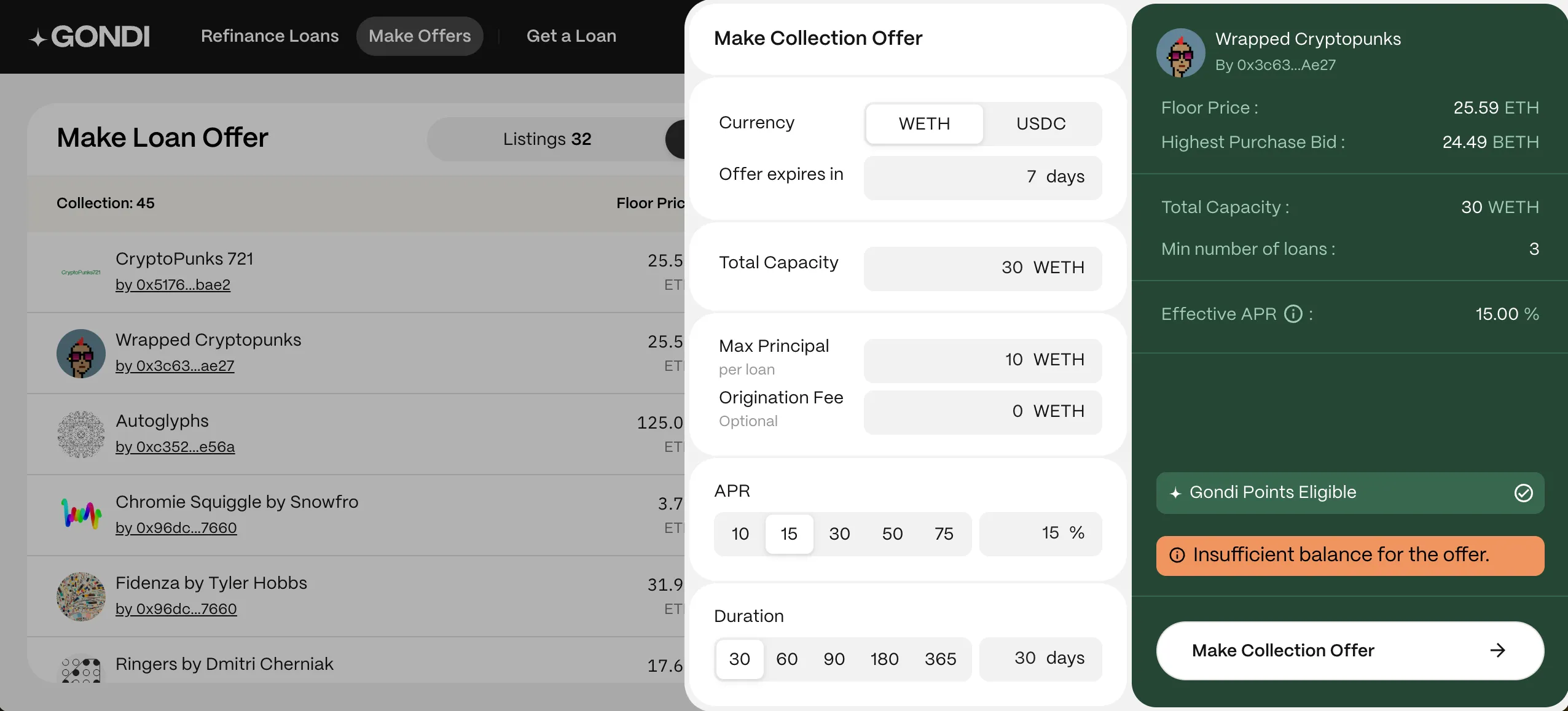
Task: Click CryptoPunks 721 collection thumbnail
Action: [80, 272]
